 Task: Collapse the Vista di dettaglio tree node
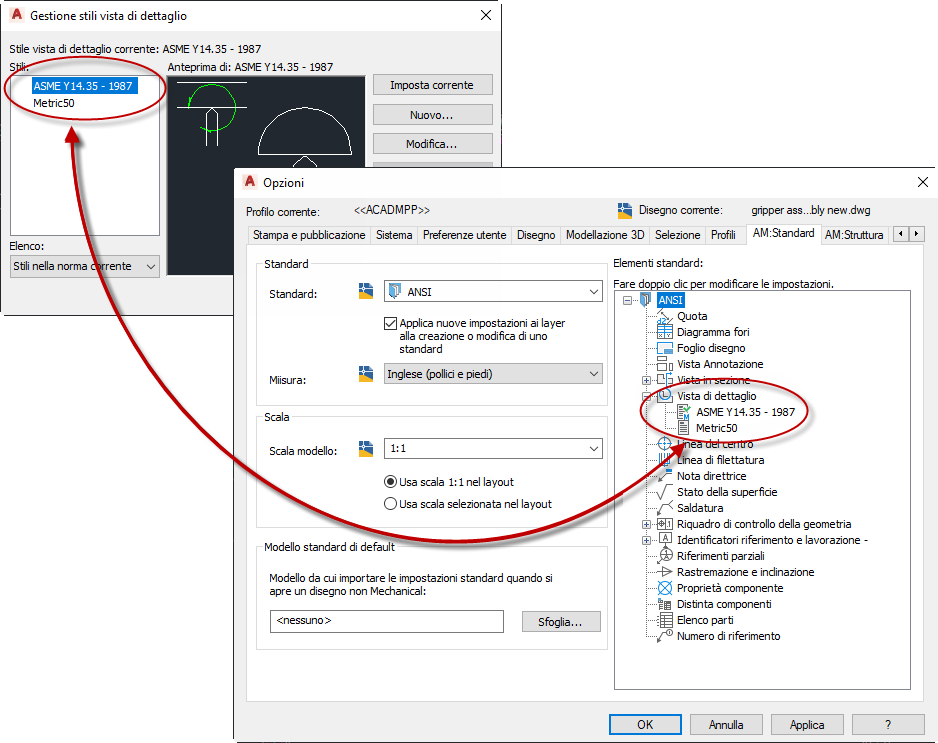pos(646,396)
